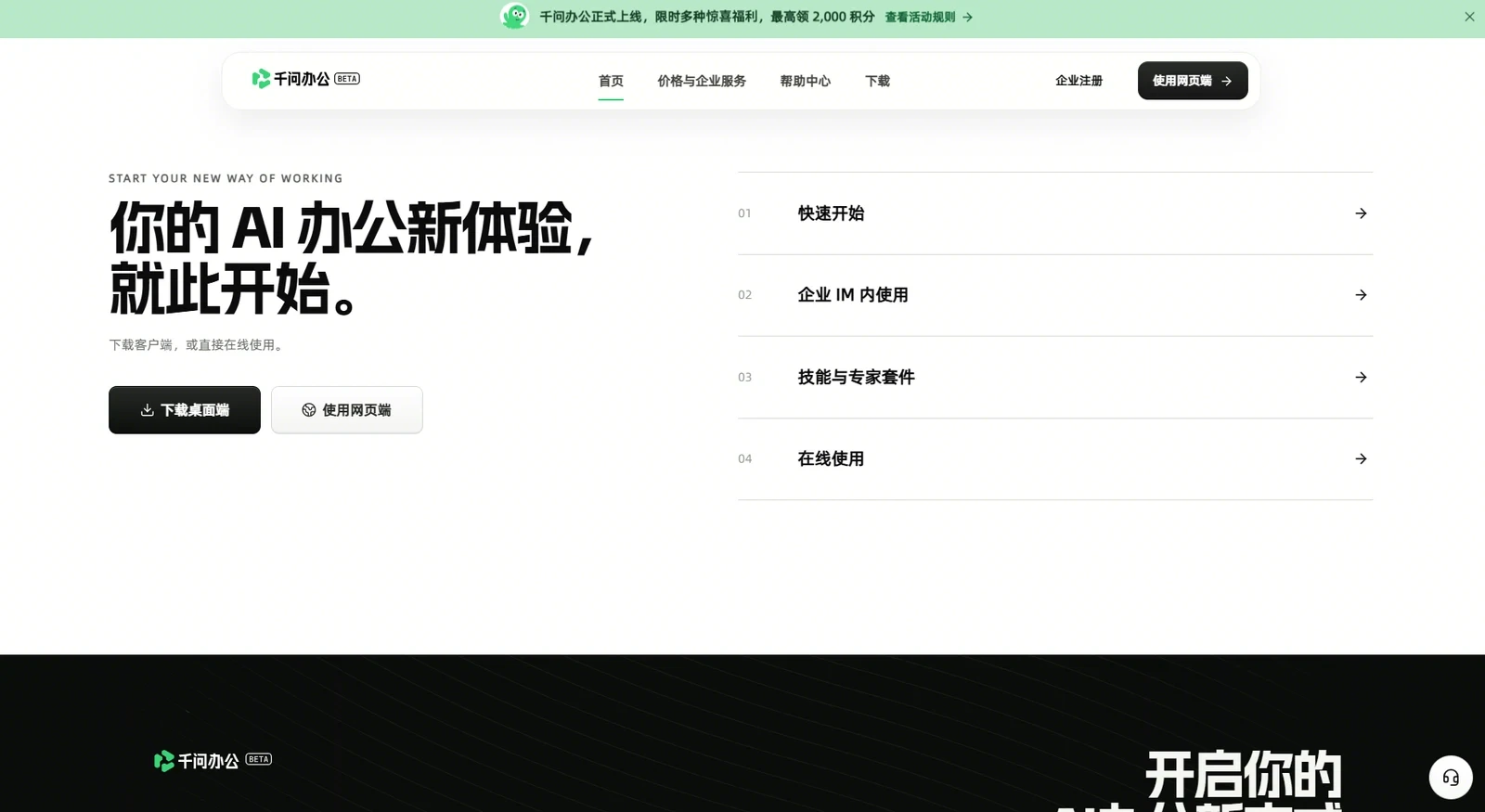Screen dimensions: 1485x812
Task: Open the 查看活动规则 link
Action: pyautogui.click(x=928, y=17)
